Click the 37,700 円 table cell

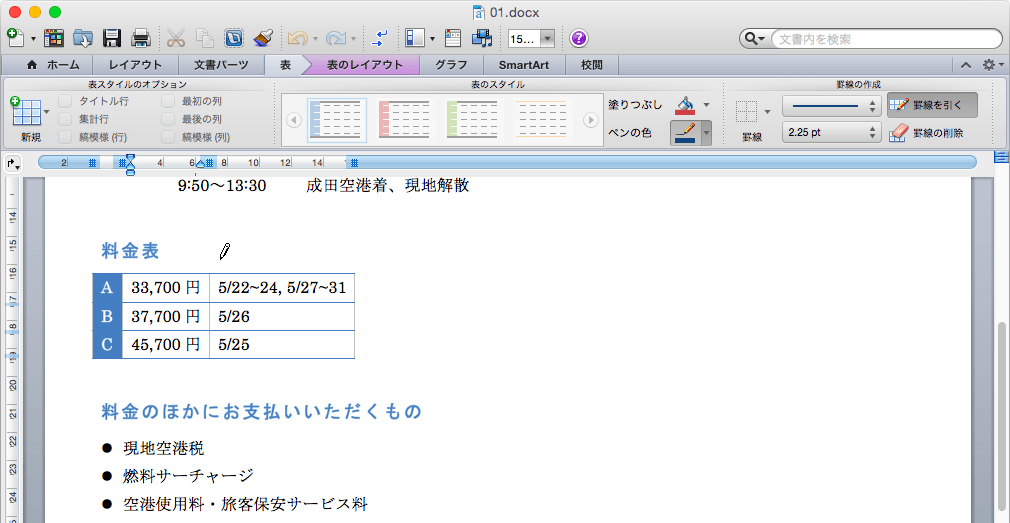pos(166,316)
